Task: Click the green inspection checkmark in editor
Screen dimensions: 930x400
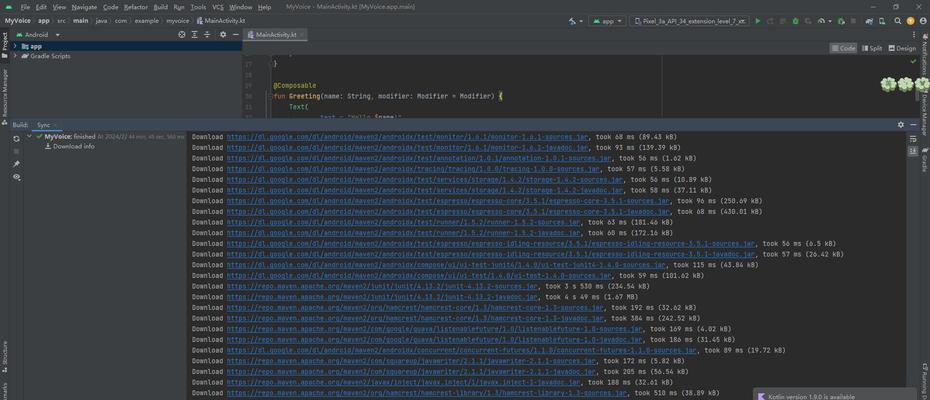Action: tap(913, 61)
